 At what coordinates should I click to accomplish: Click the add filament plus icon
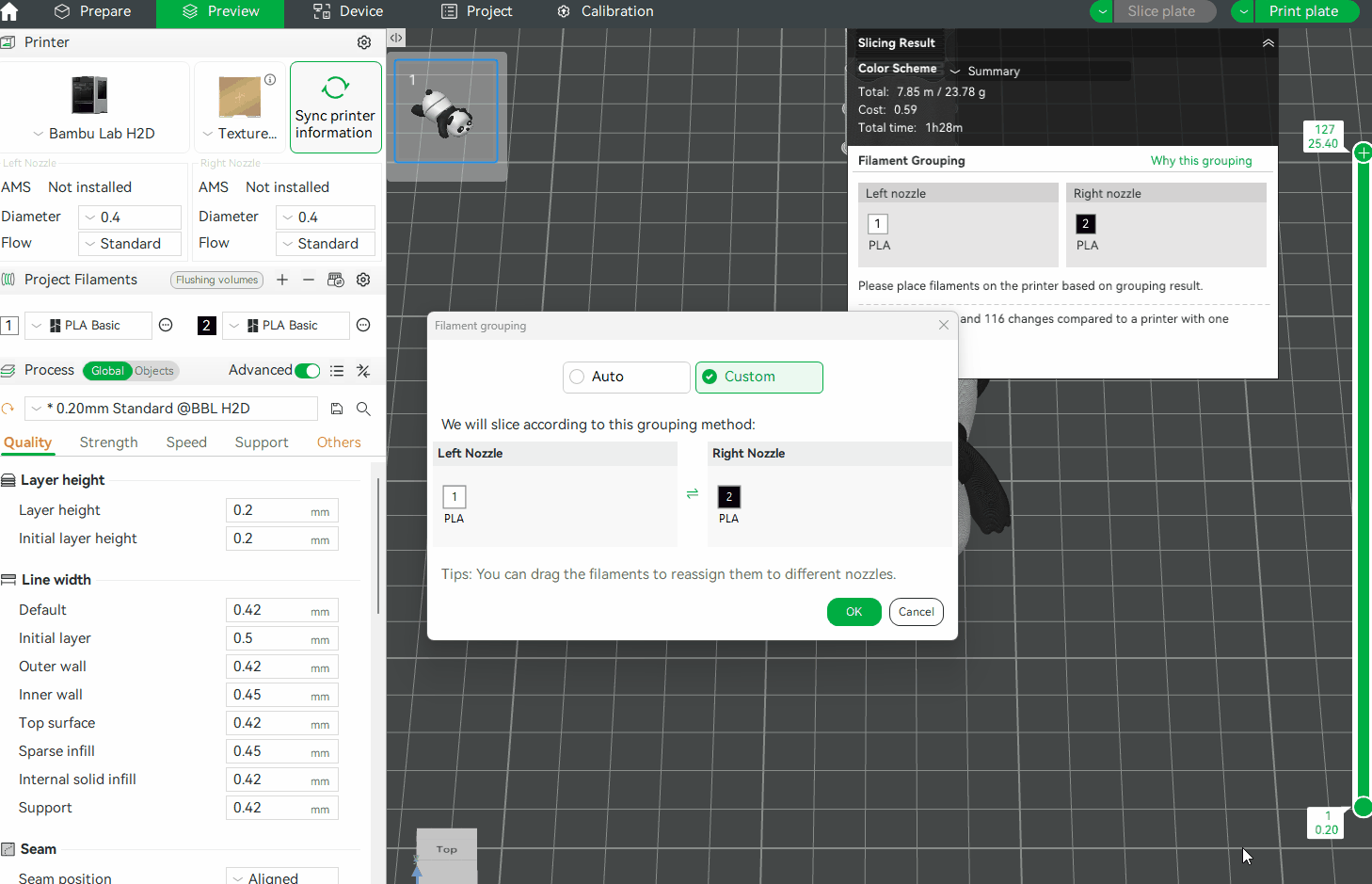pos(282,280)
